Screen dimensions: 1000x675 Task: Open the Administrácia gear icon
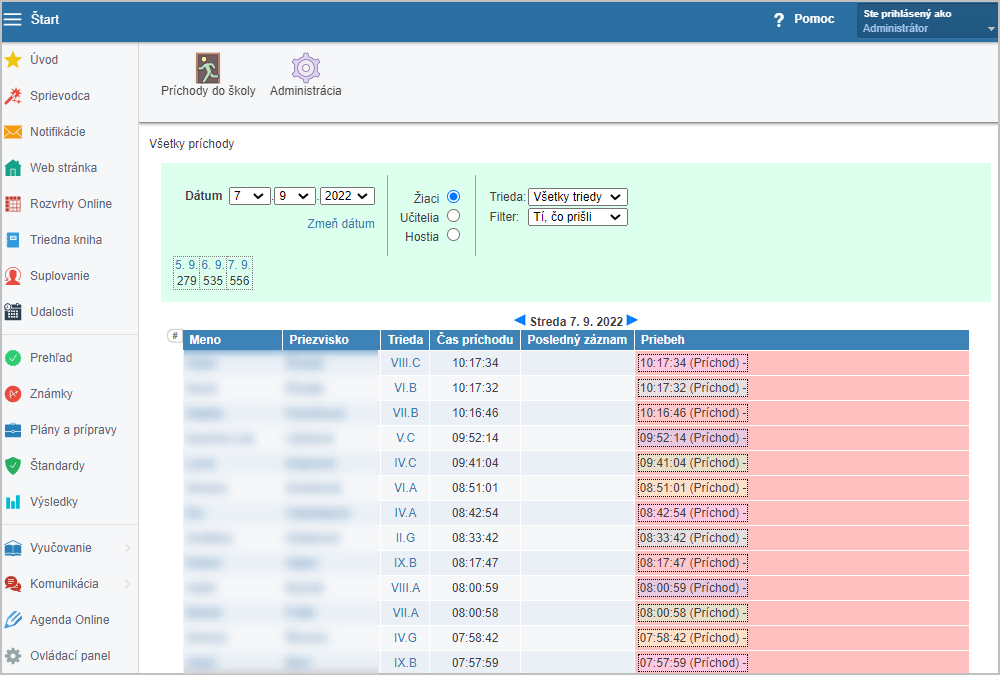coord(305,68)
